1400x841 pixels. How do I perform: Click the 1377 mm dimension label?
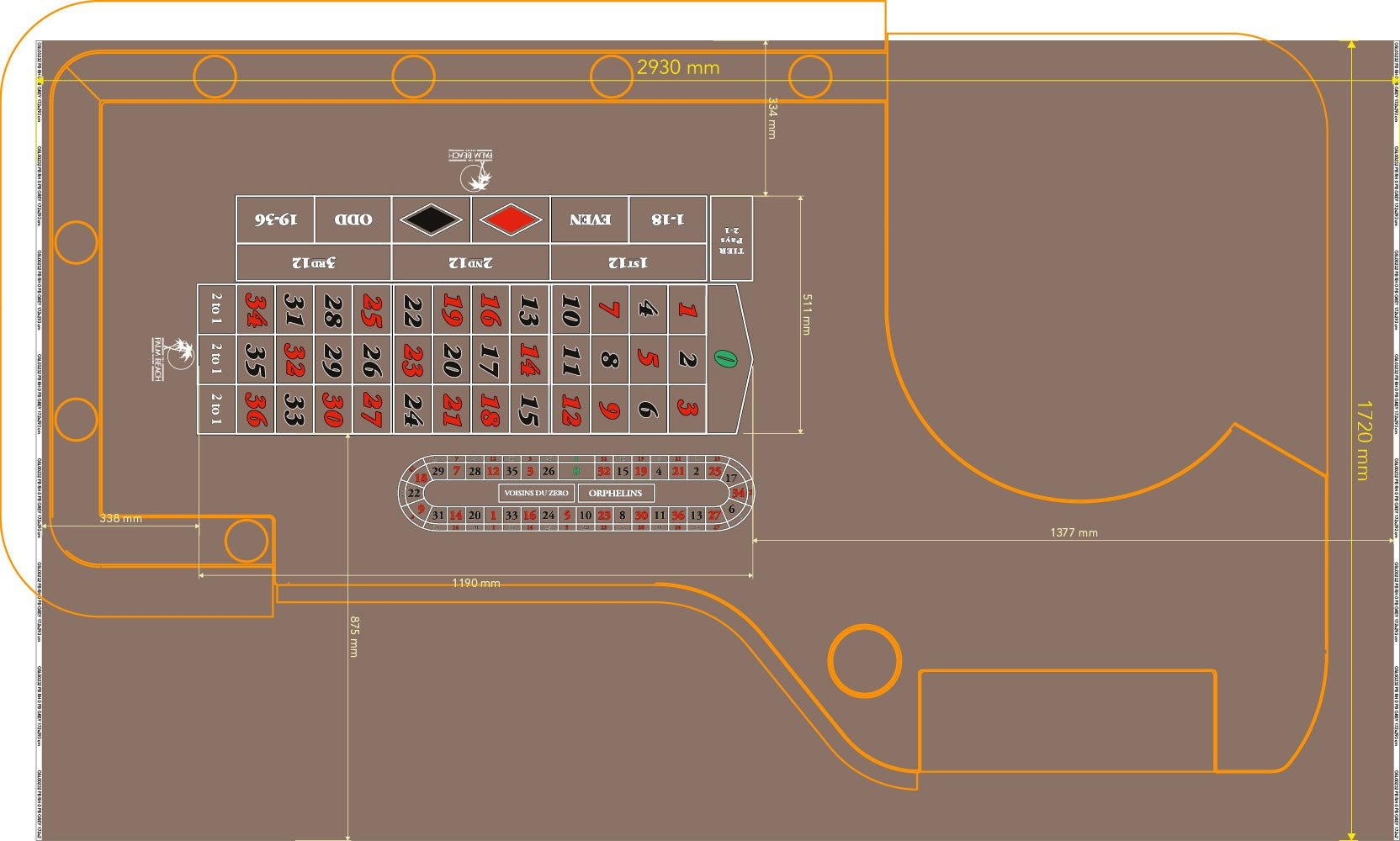pyautogui.click(x=1074, y=532)
